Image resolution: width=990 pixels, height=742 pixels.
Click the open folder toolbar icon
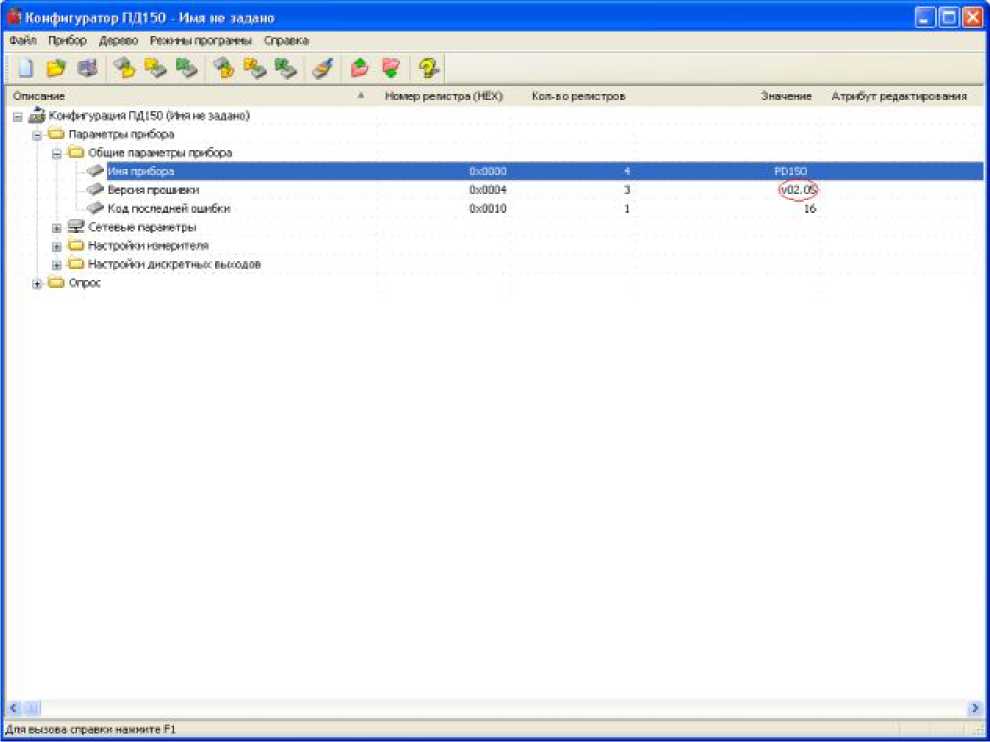click(56, 68)
